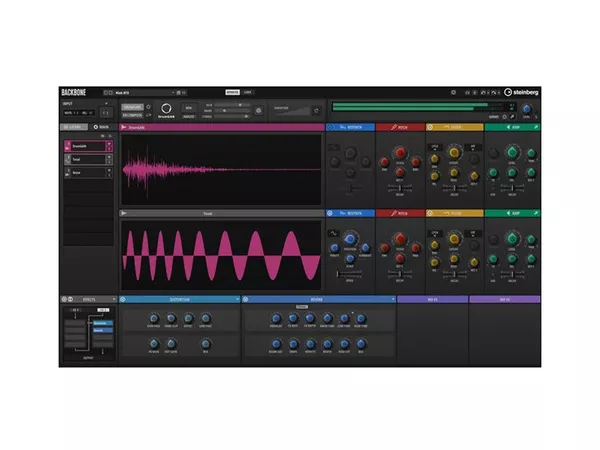The height and width of the screenshot is (450, 600).
Task: Open the Distortion effect type dropdown
Action: (x=237, y=299)
